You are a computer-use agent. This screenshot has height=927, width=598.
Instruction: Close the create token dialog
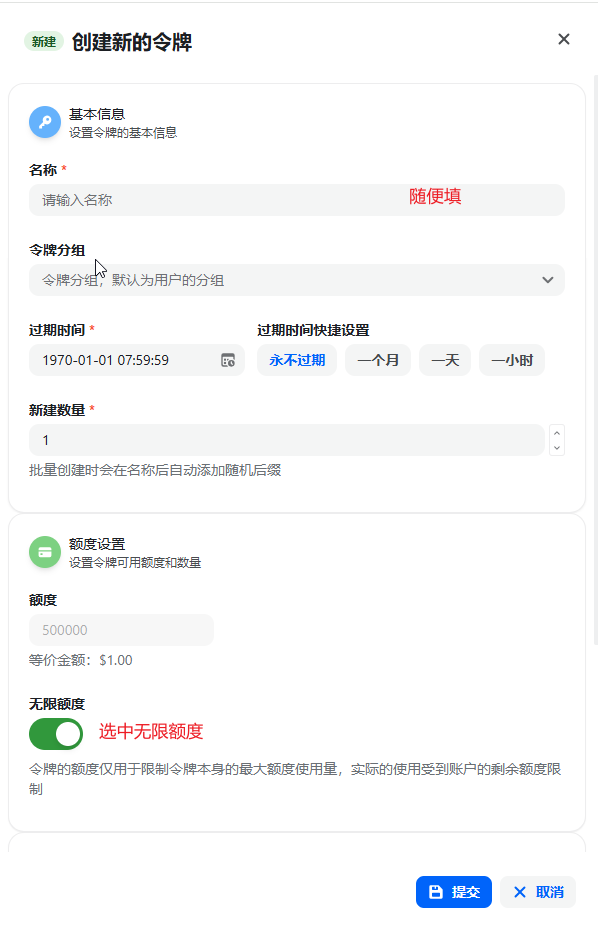pyautogui.click(x=564, y=39)
